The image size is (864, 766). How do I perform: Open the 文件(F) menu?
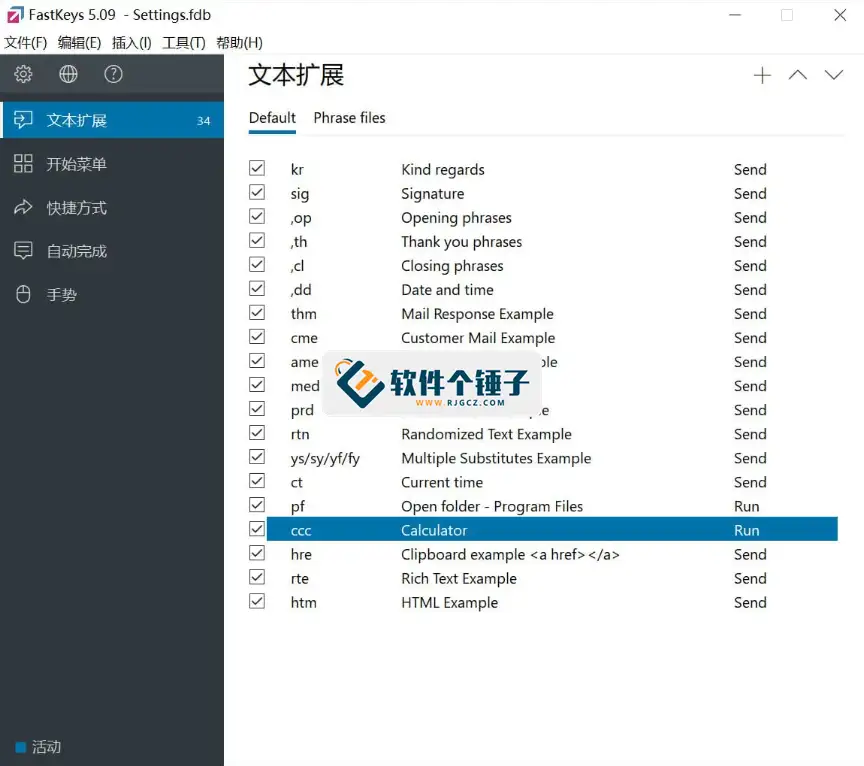26,42
